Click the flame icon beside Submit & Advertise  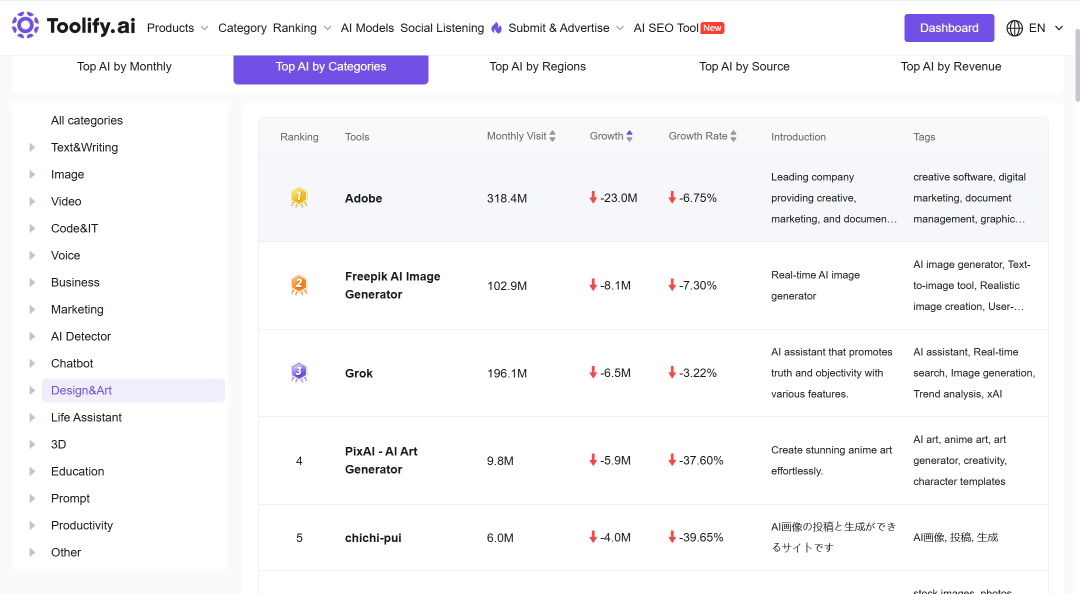pos(497,28)
